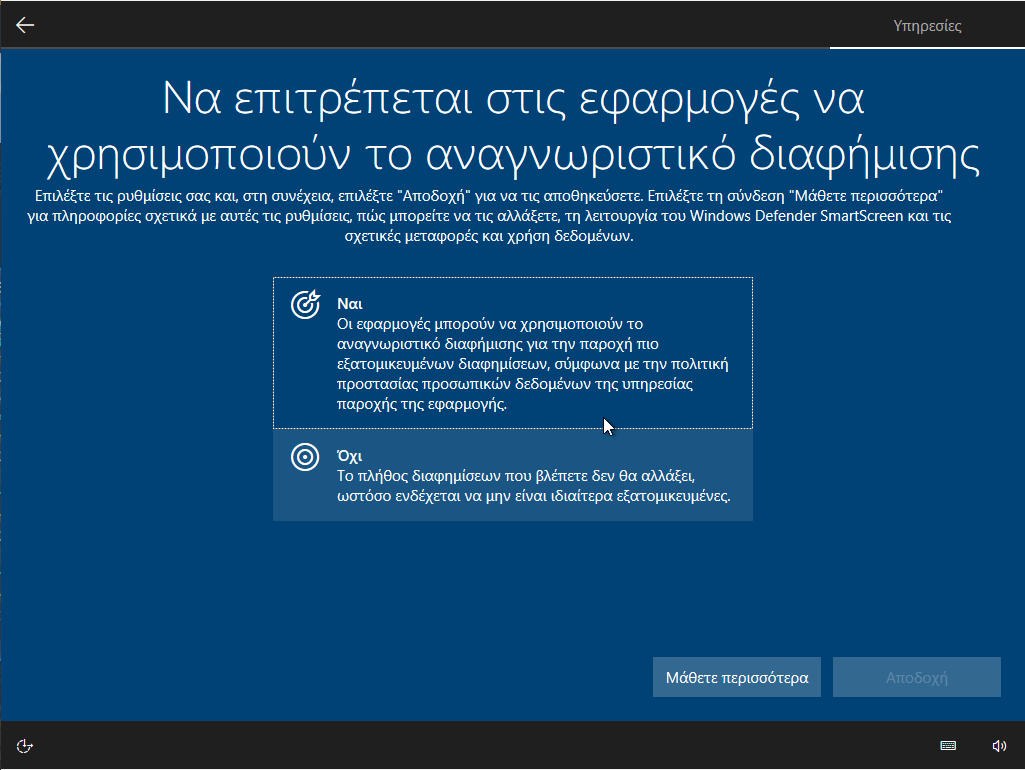Open the on-screen keyboard icon
This screenshot has height=770, width=1025.
(x=948, y=746)
